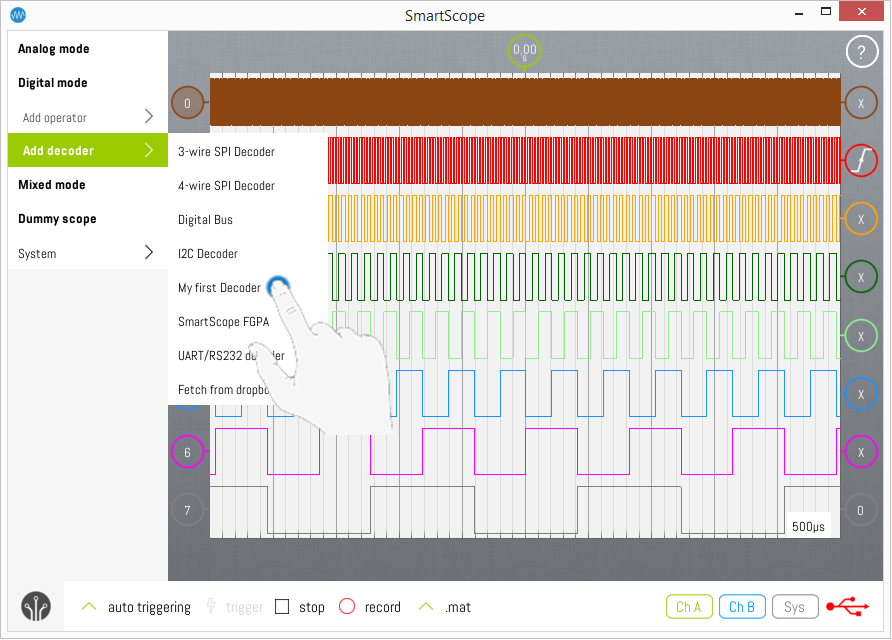Choose the I2C Decoder entry
892x640 pixels.
pos(208,254)
